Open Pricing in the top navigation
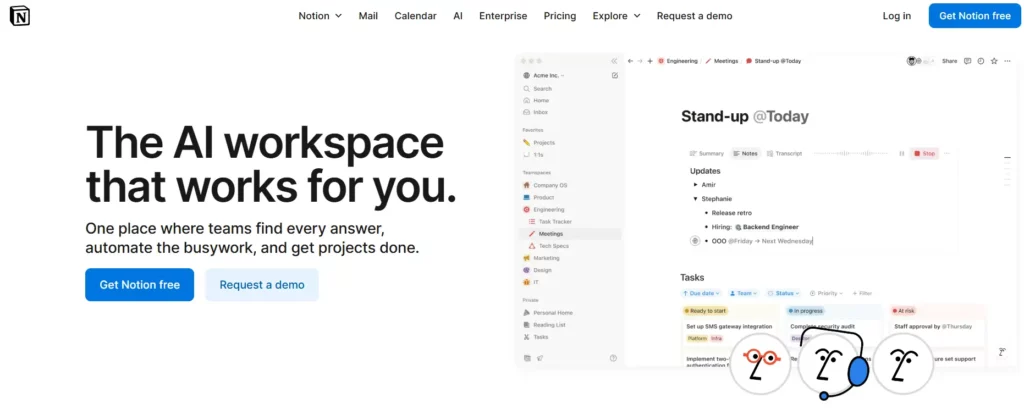This screenshot has height=409, width=1024. pyautogui.click(x=560, y=16)
